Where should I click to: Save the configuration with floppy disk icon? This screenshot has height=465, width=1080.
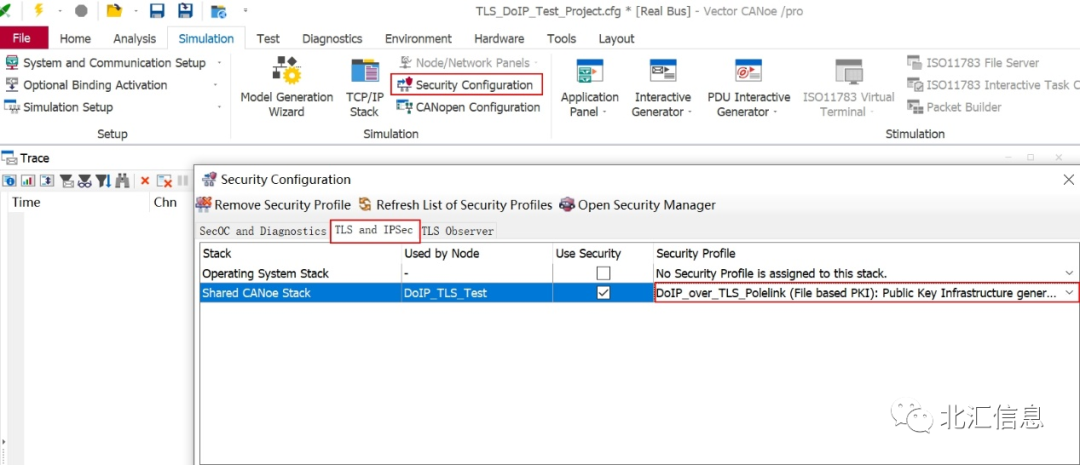(x=157, y=10)
